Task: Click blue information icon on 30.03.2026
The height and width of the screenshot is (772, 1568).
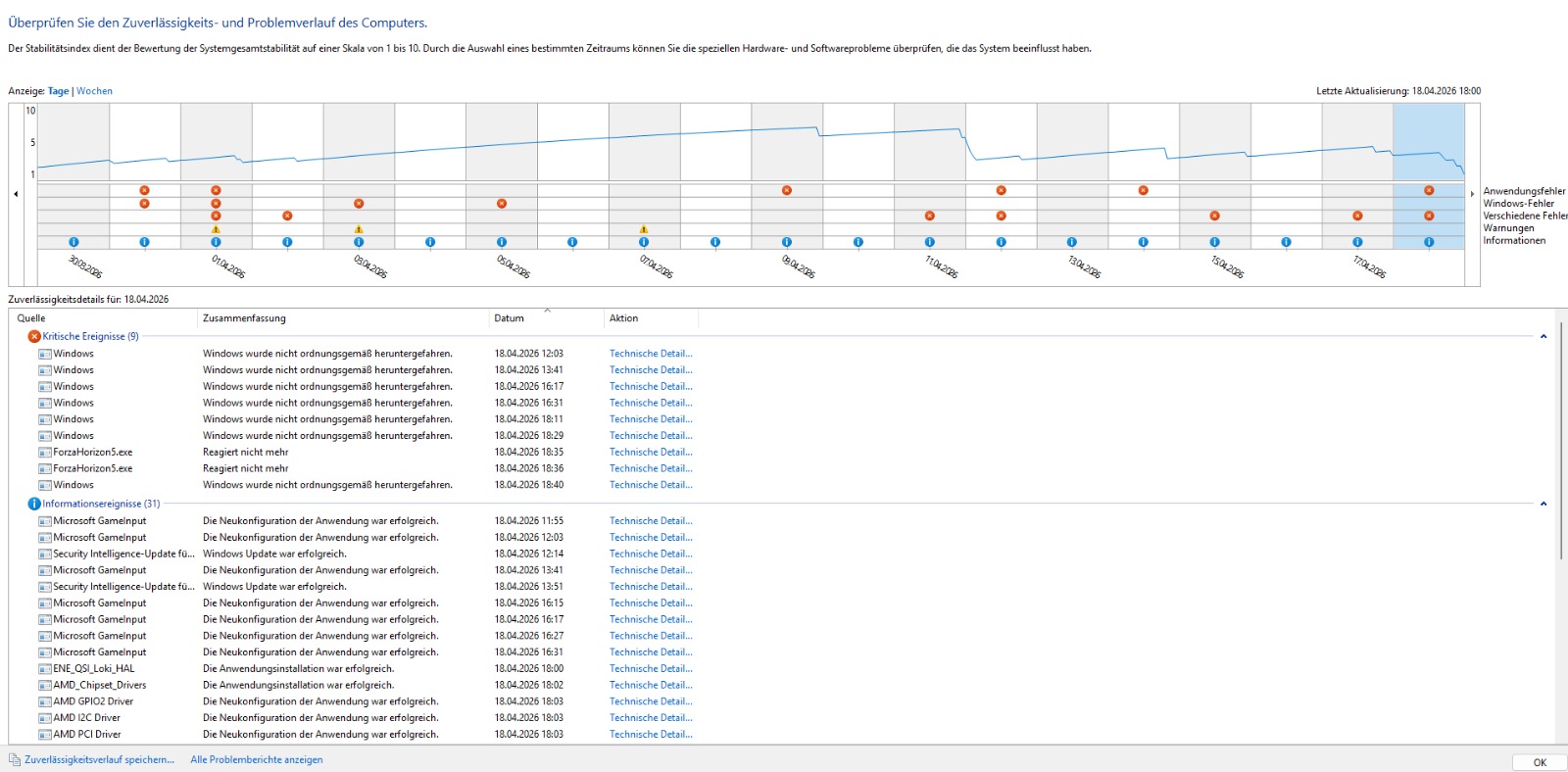Action: pyautogui.click(x=73, y=242)
